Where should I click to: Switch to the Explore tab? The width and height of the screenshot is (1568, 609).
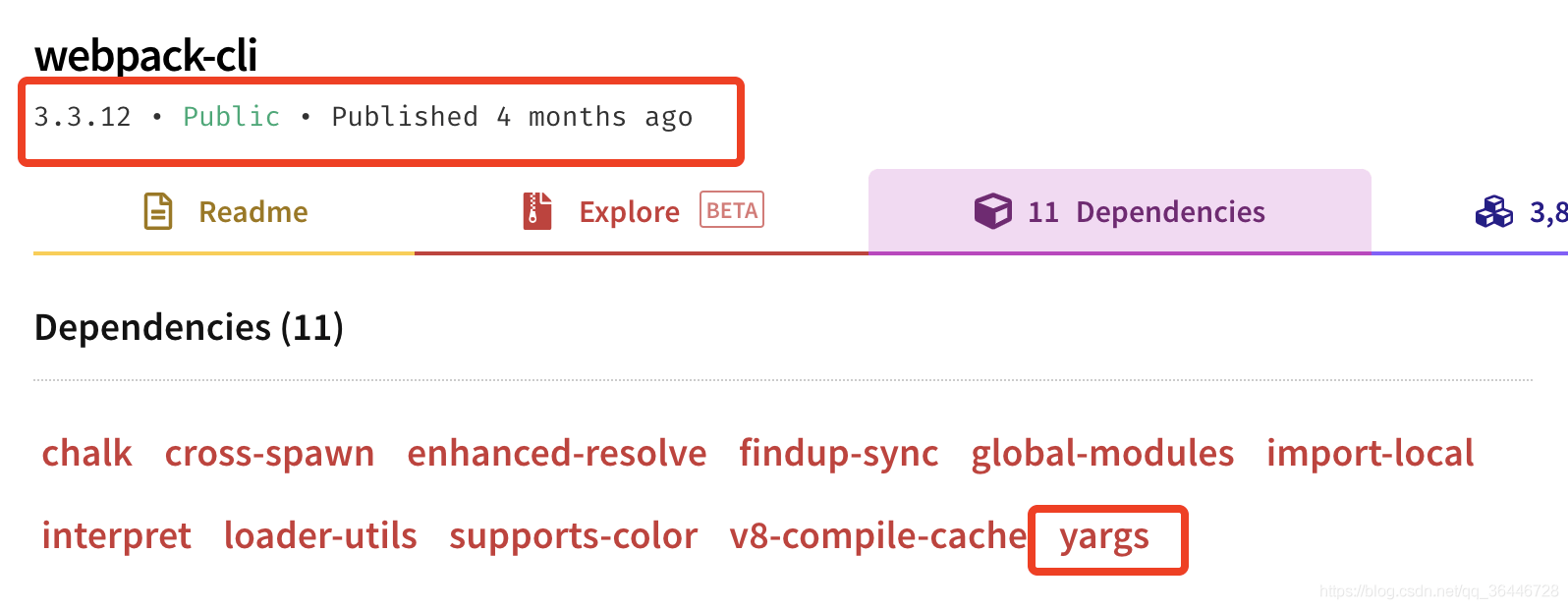click(642, 212)
